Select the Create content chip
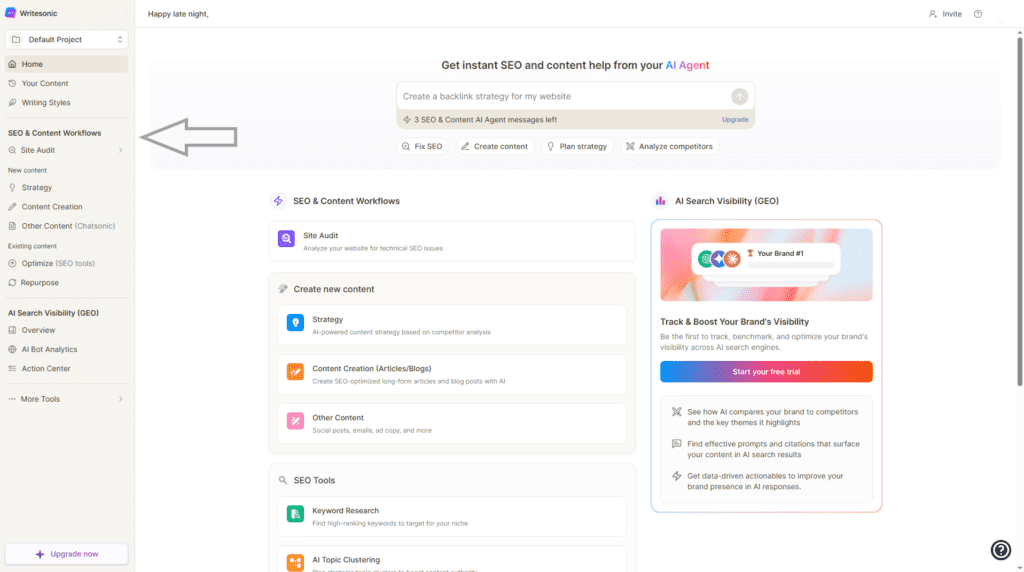The image size is (1024, 572). tap(494, 146)
